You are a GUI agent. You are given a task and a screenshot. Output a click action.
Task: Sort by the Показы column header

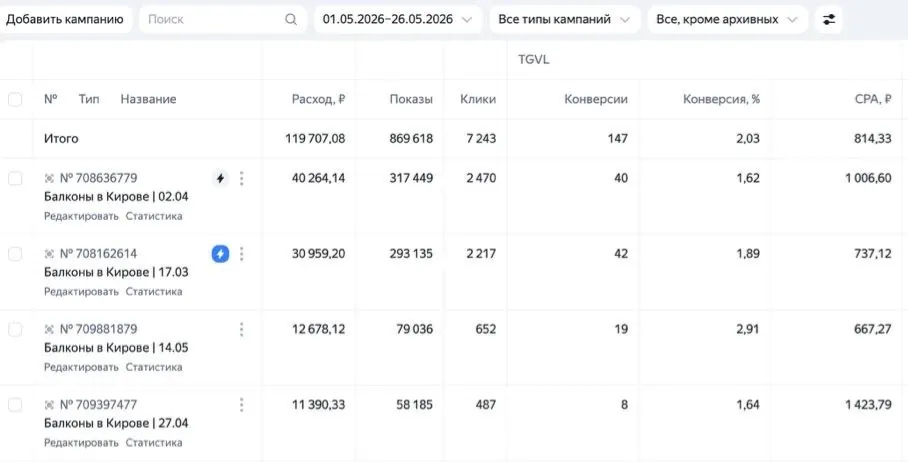point(411,100)
